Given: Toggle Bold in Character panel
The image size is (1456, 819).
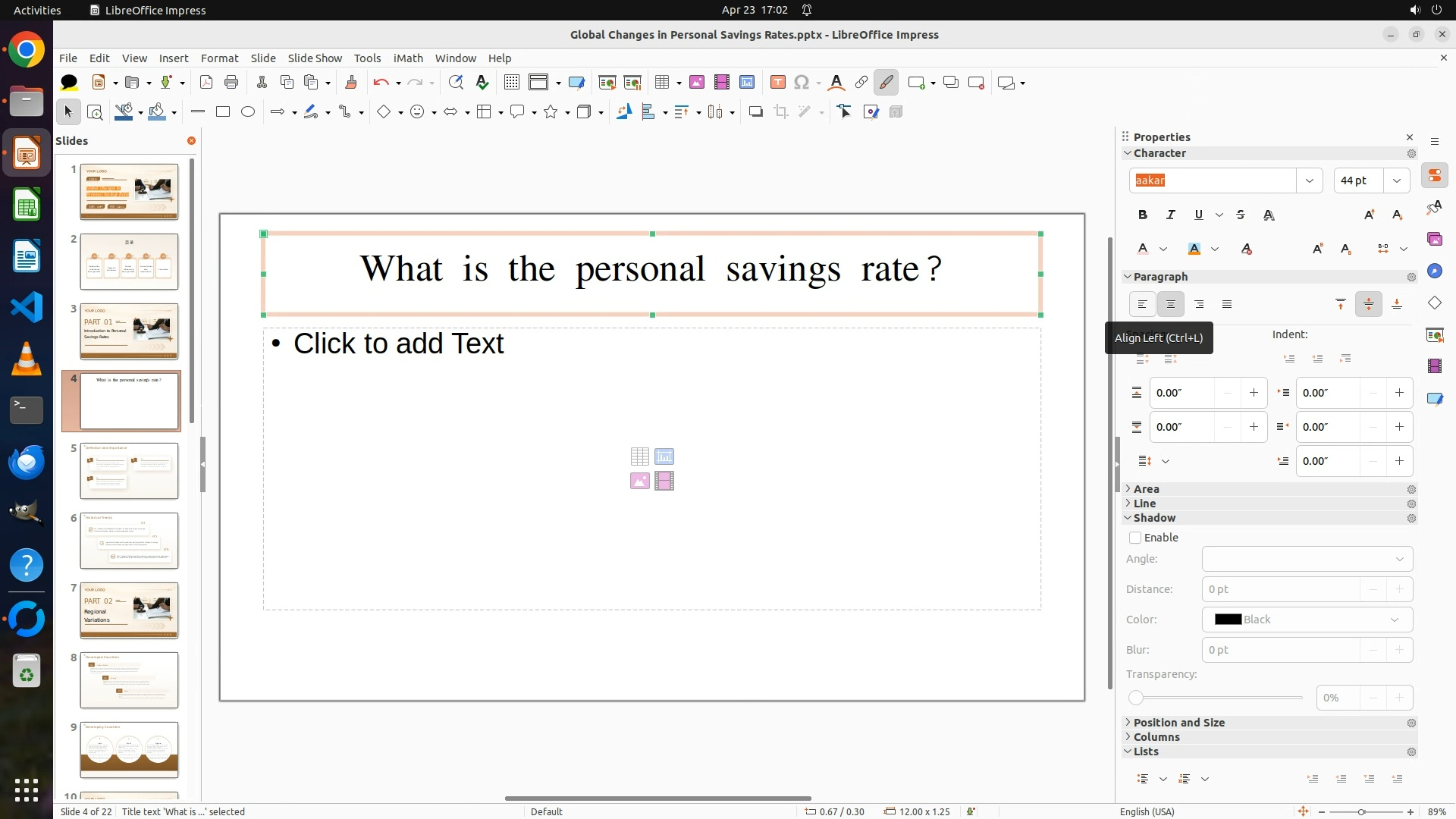Looking at the screenshot, I should pyautogui.click(x=1143, y=215).
